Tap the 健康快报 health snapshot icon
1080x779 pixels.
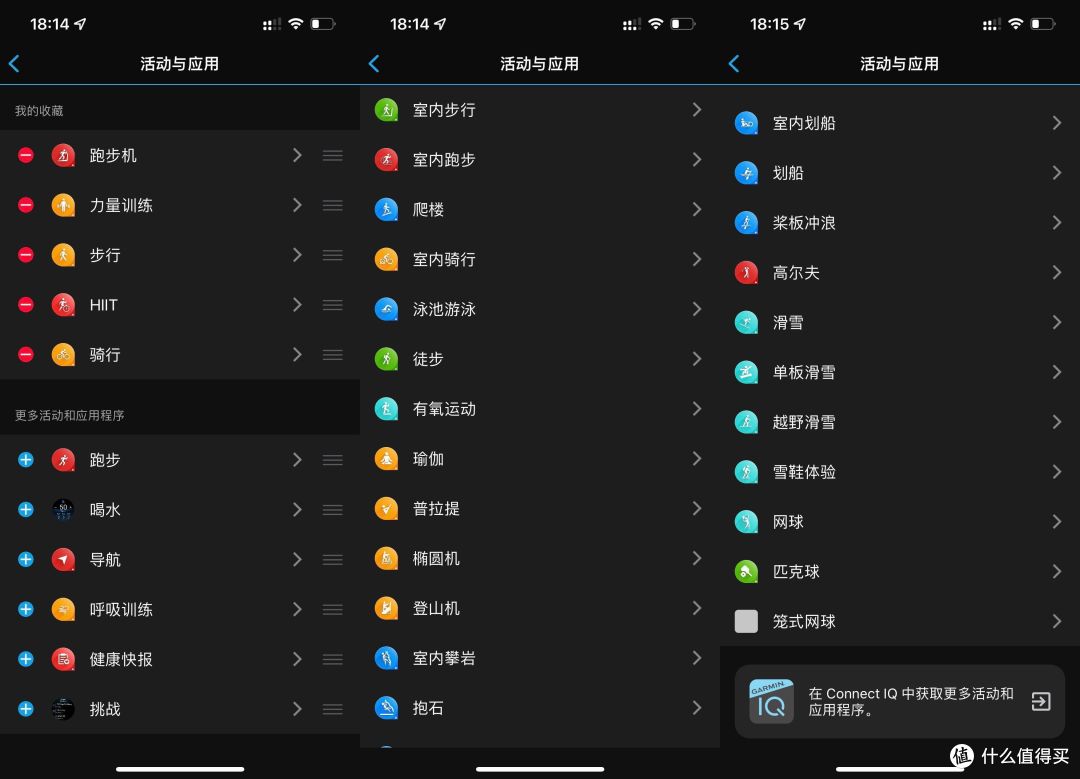click(63, 659)
